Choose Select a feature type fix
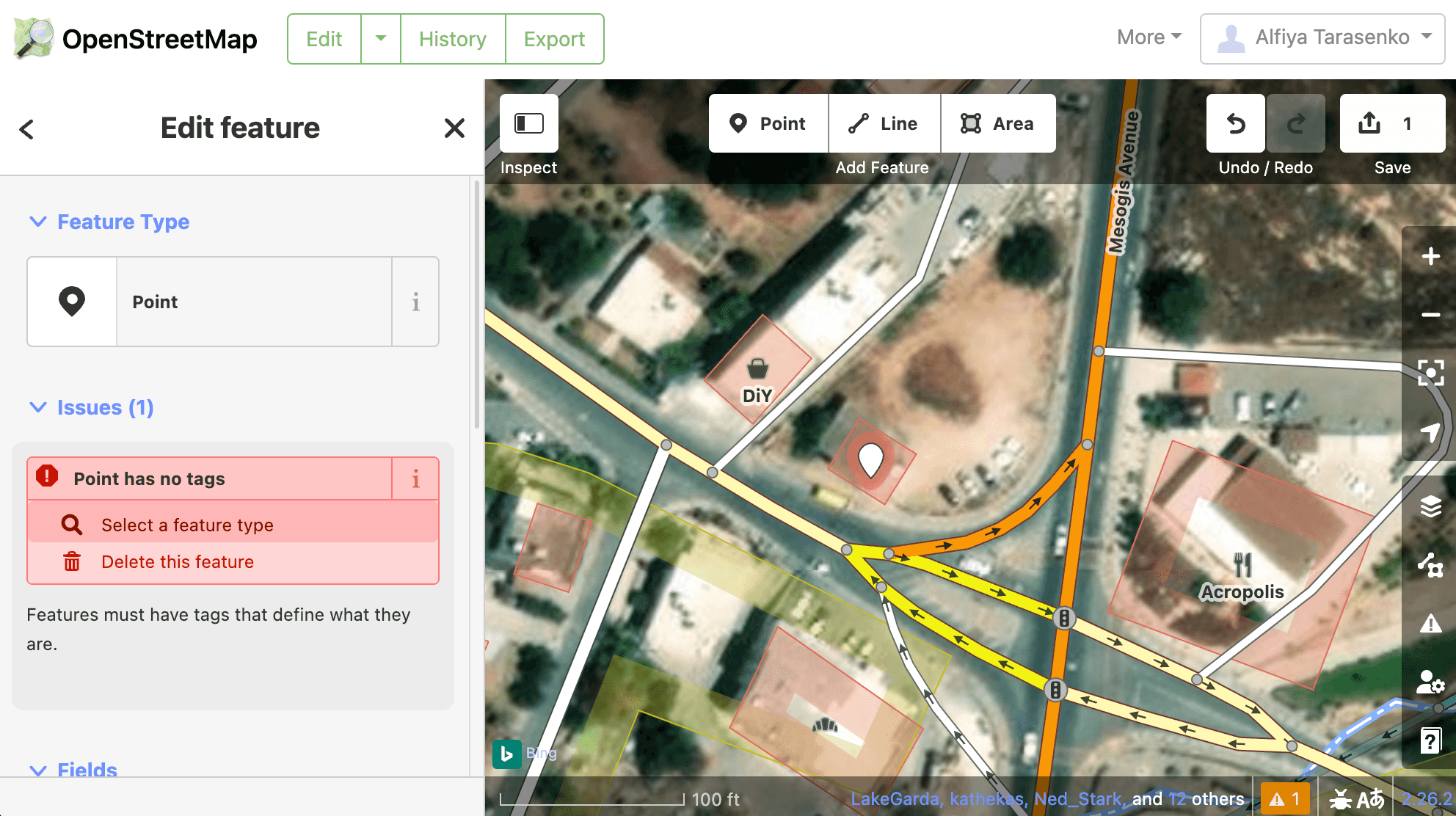The width and height of the screenshot is (1456, 816). [x=233, y=525]
